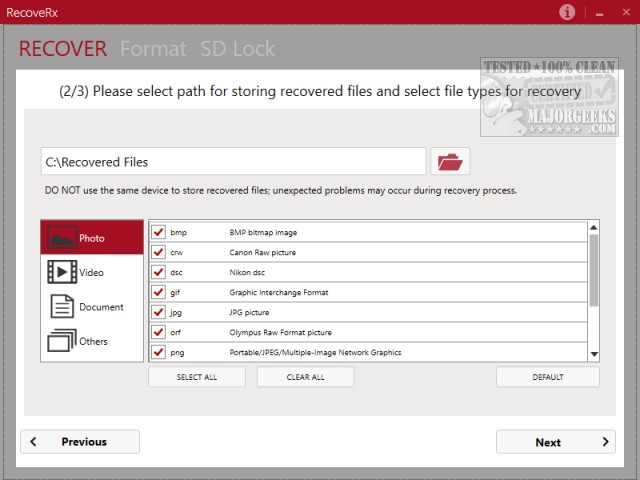Open the info about icon in title bar
Image resolution: width=640 pixels, height=480 pixels.
(x=567, y=12)
